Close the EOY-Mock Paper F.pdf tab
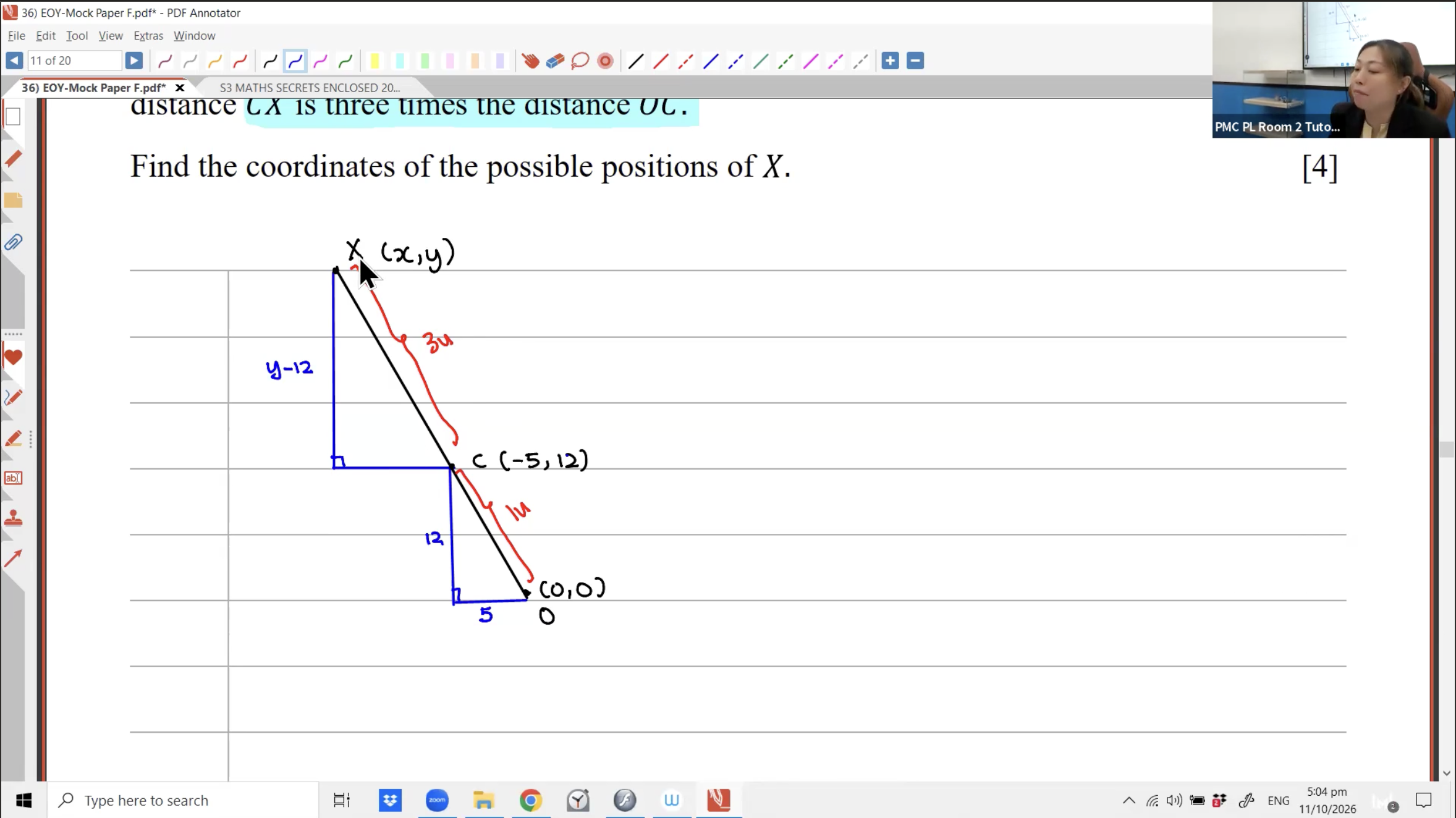Image resolution: width=1456 pixels, height=818 pixels. tap(180, 88)
